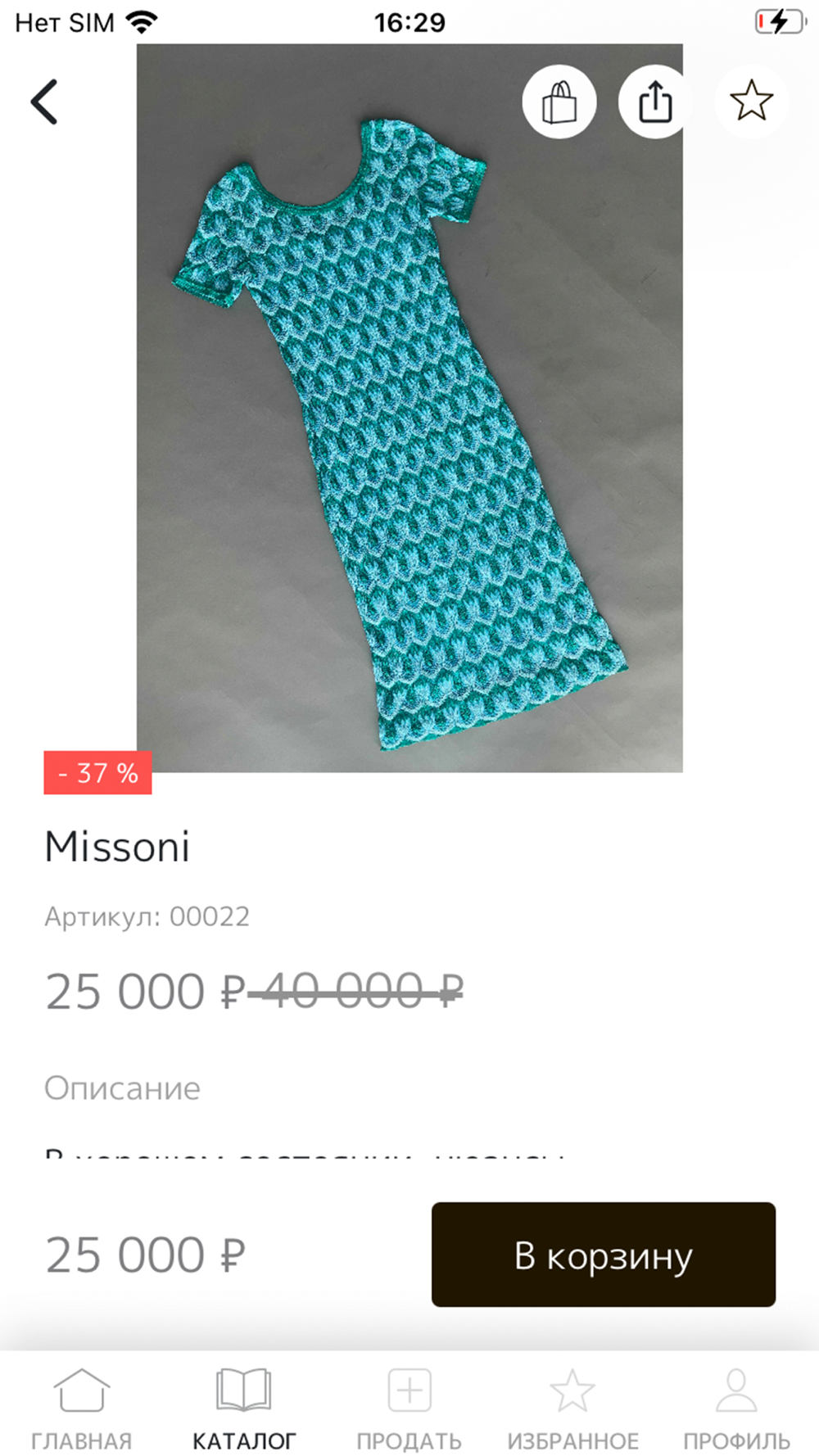This screenshot has width=819, height=1456.
Task: Expand the Описание section
Action: coord(122,1088)
